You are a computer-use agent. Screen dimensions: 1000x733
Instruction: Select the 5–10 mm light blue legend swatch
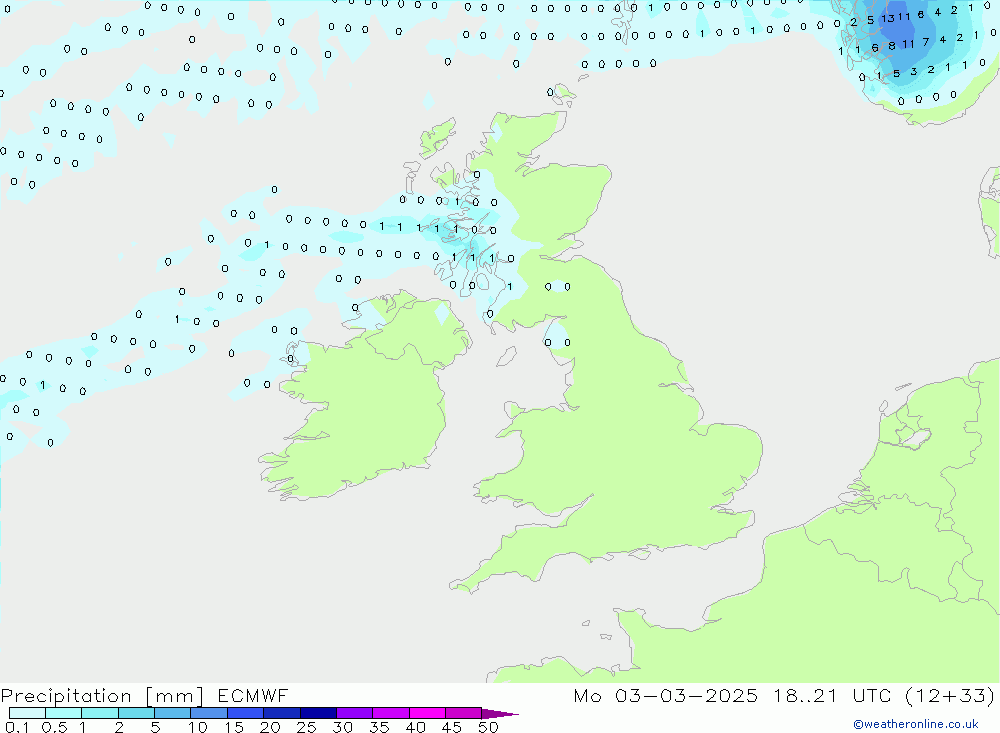tap(173, 713)
